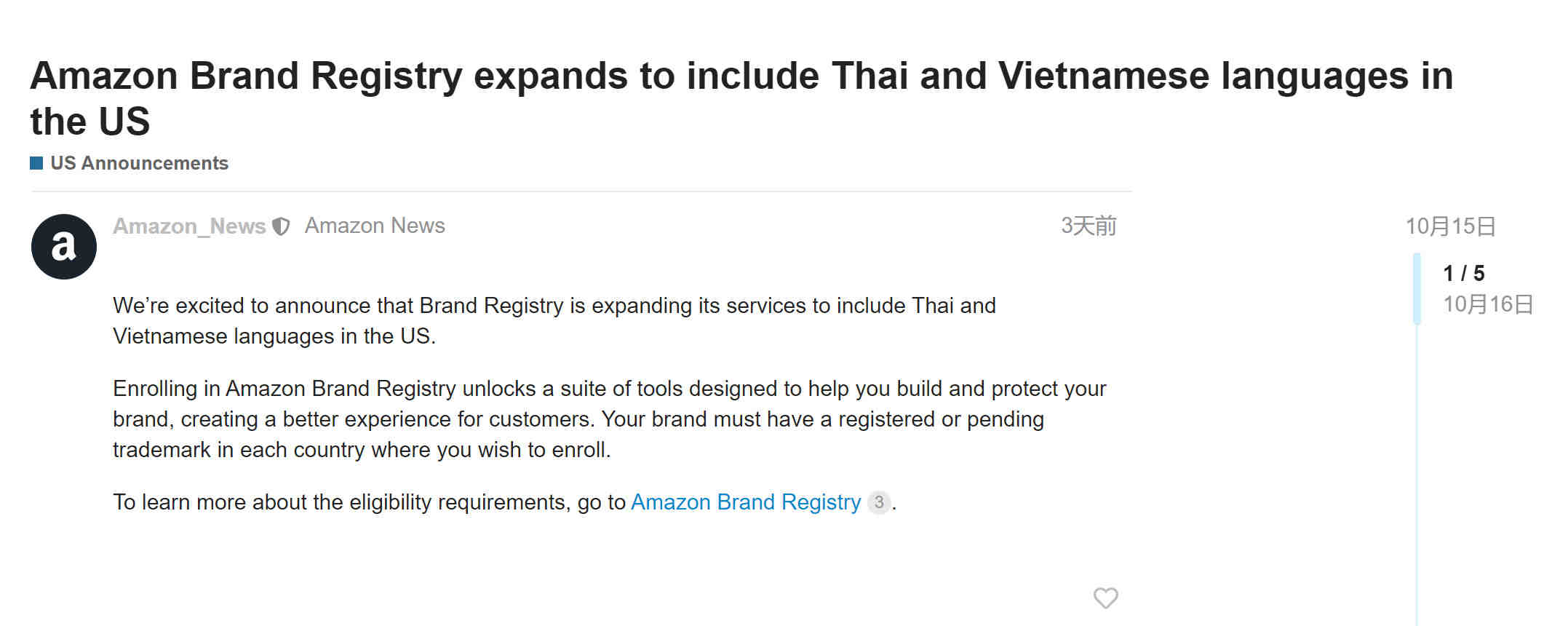
Task: Jump to the first post via 10月15日
Action: click(1450, 226)
